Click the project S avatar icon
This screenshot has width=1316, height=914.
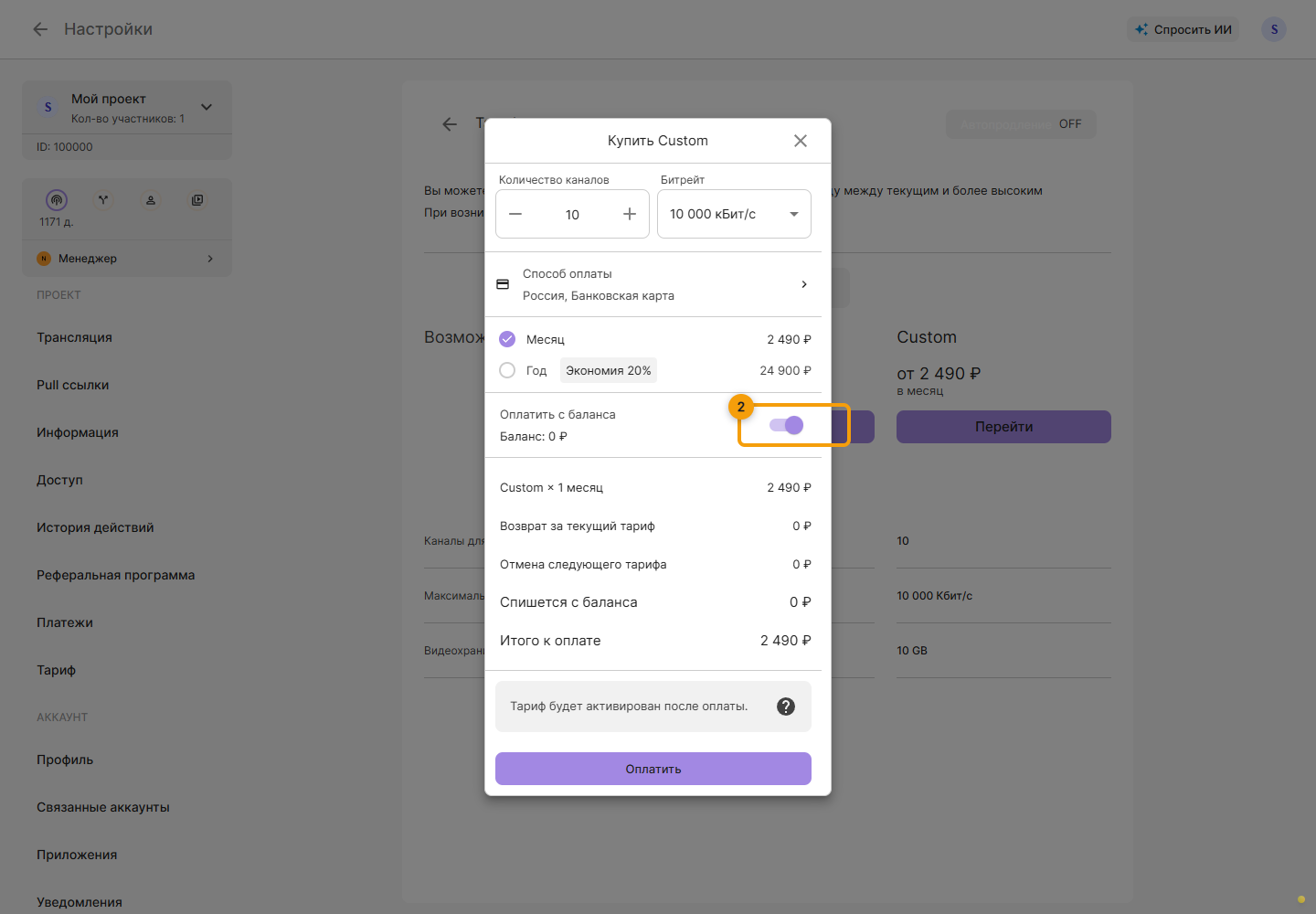click(48, 107)
